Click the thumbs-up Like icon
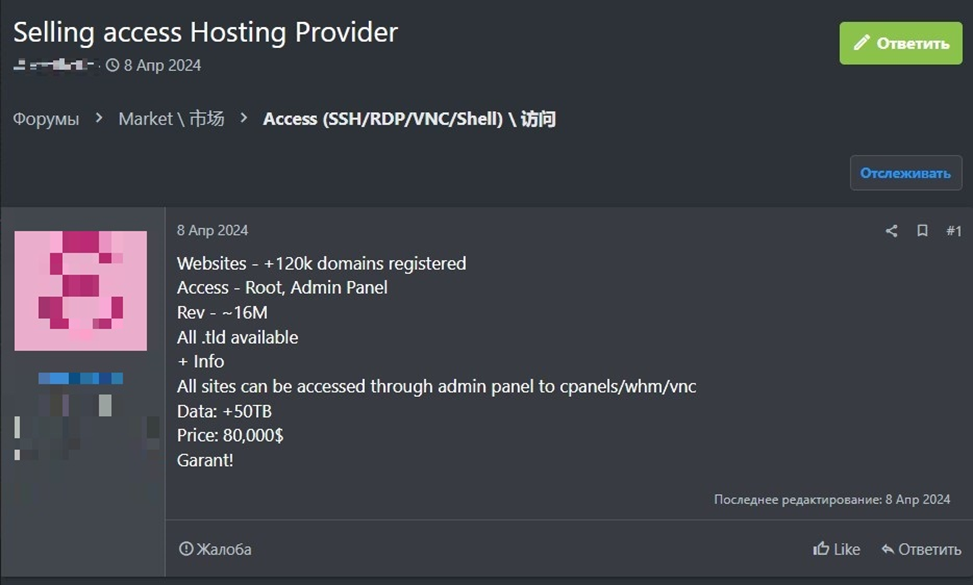 pyautogui.click(x=821, y=549)
